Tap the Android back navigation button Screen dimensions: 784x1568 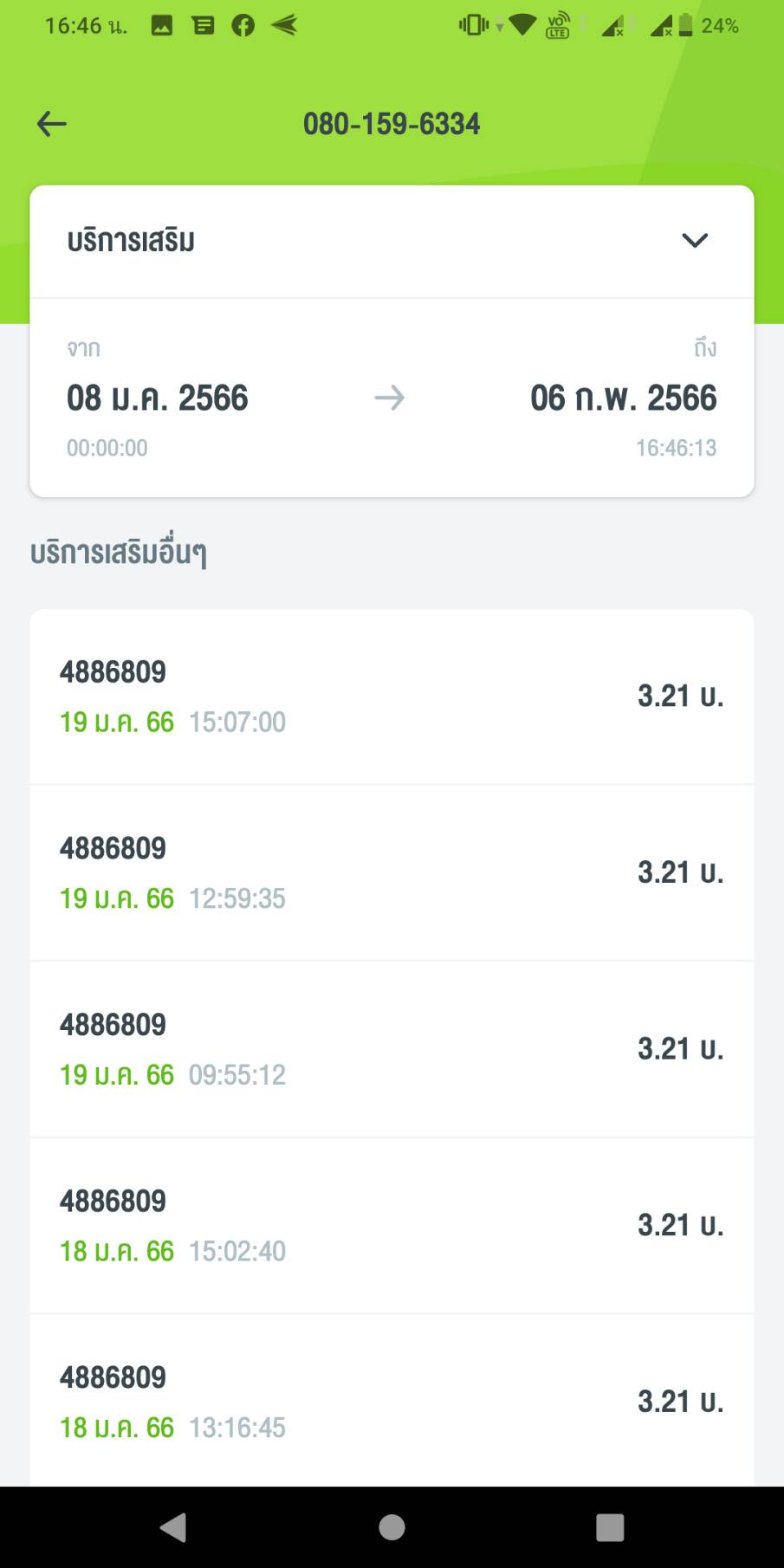(173, 1526)
